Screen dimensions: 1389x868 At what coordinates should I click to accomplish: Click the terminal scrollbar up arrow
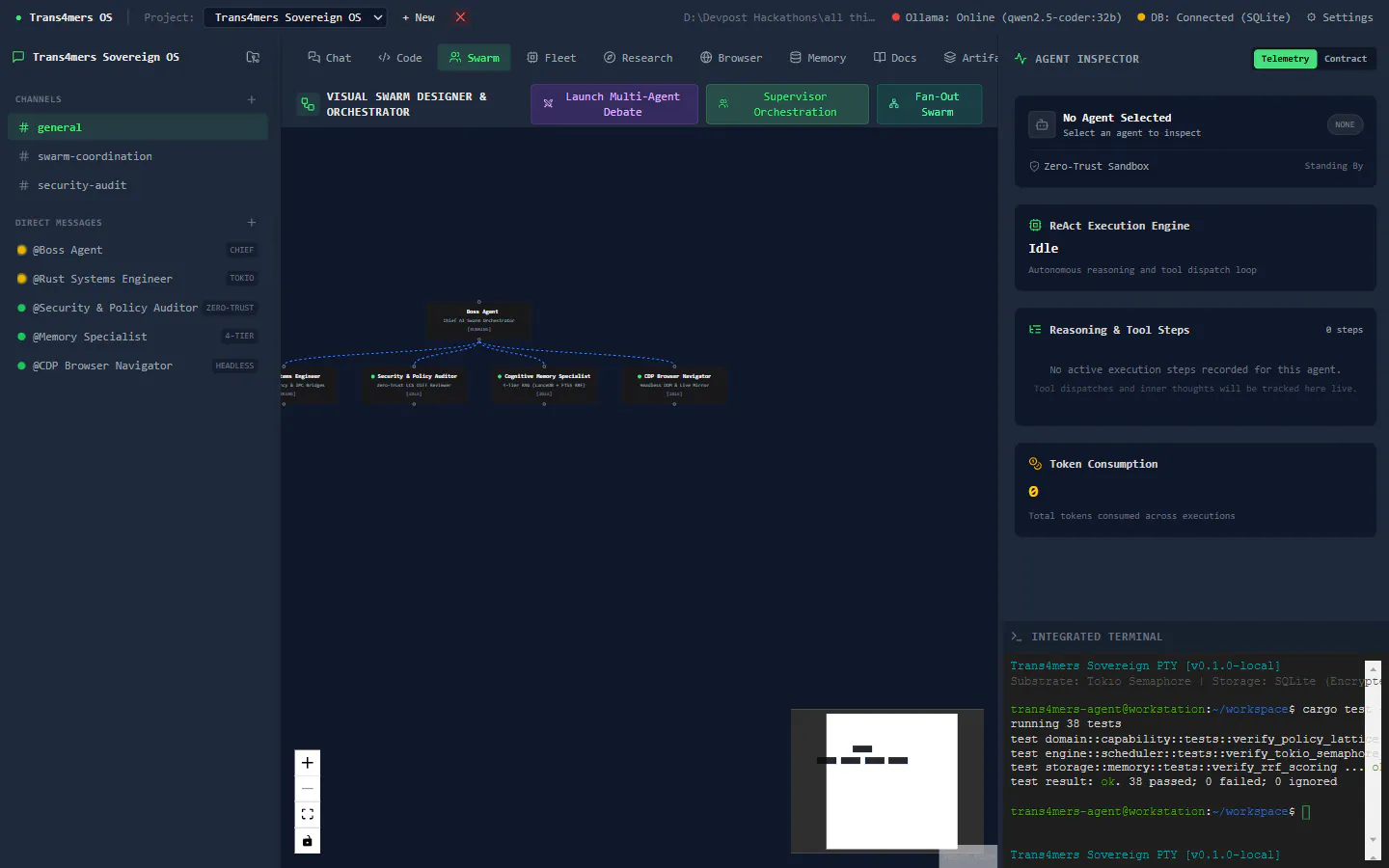(1374, 667)
